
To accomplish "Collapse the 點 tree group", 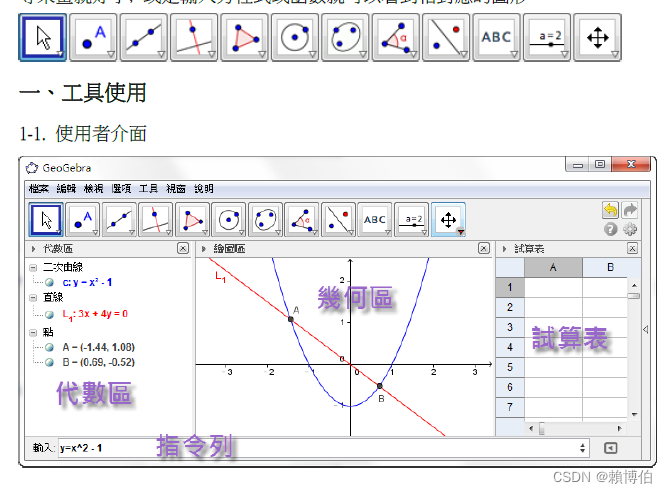I will pyautogui.click(x=33, y=333).
